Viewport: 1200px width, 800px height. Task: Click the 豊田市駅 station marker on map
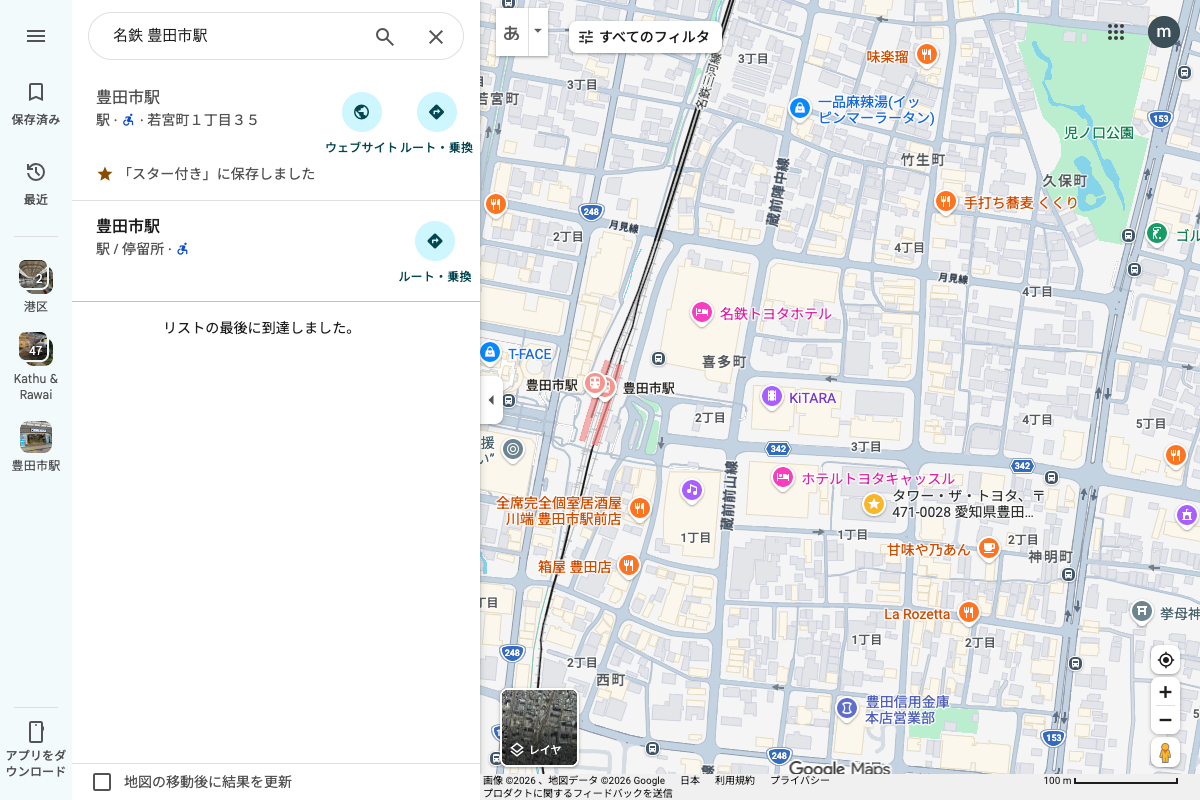595,384
